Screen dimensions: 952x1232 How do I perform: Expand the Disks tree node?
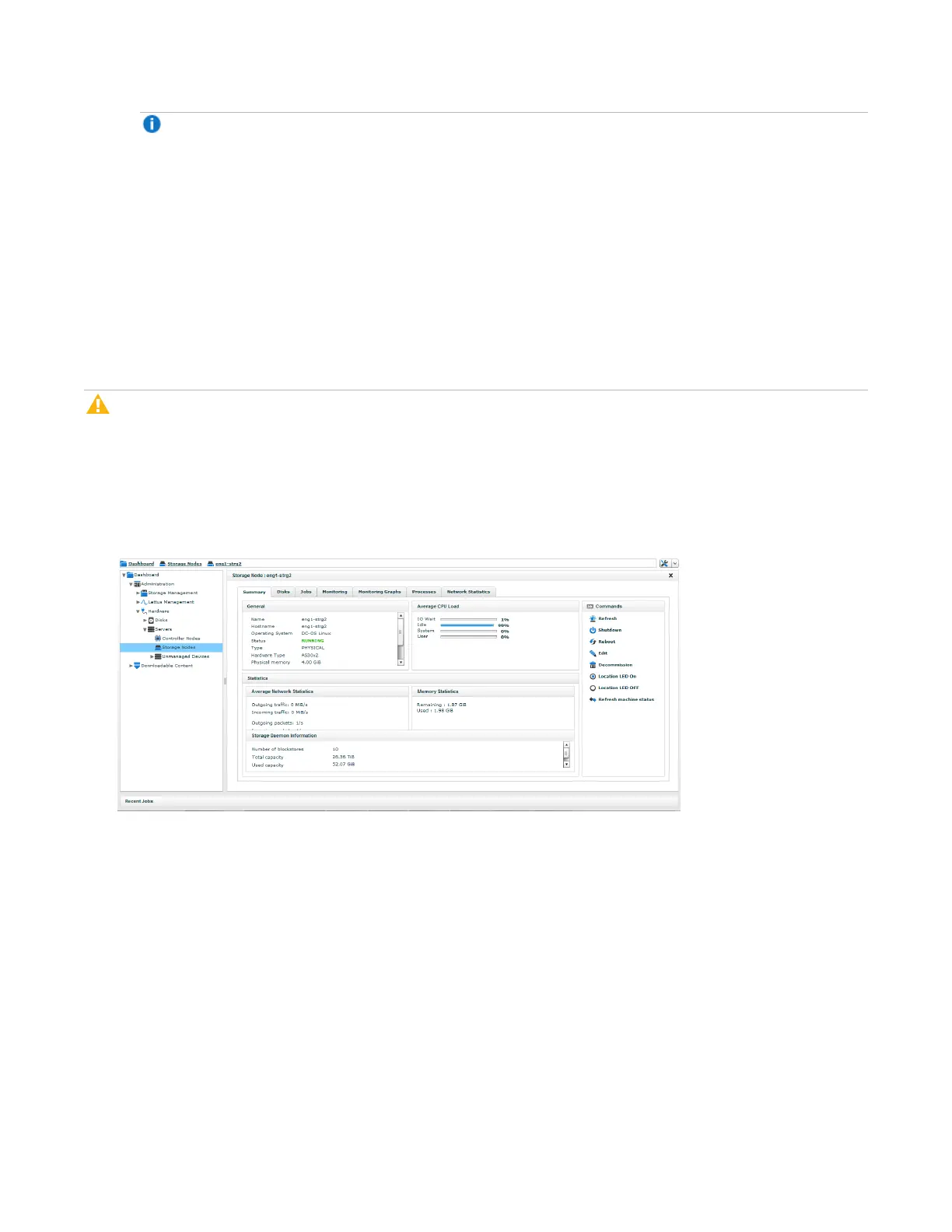pos(145,621)
